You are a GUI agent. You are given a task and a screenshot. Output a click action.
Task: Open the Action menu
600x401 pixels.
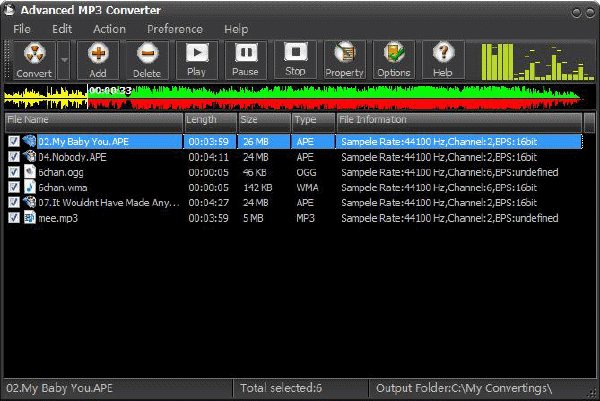109,29
